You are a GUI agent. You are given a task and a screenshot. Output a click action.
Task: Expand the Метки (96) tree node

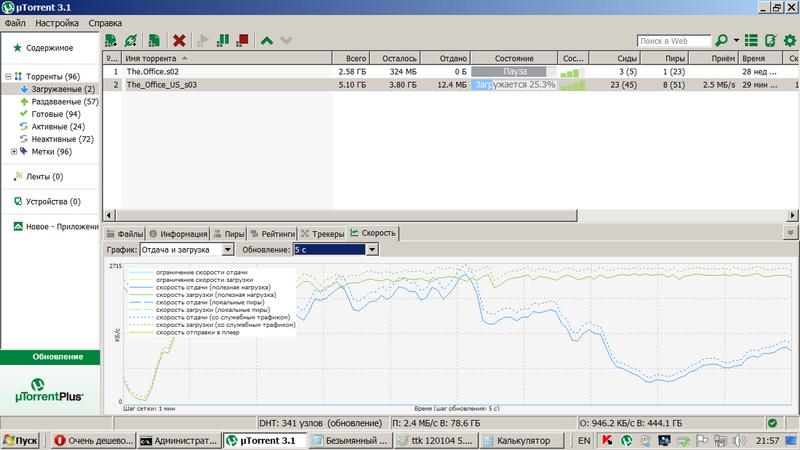(x=14, y=152)
